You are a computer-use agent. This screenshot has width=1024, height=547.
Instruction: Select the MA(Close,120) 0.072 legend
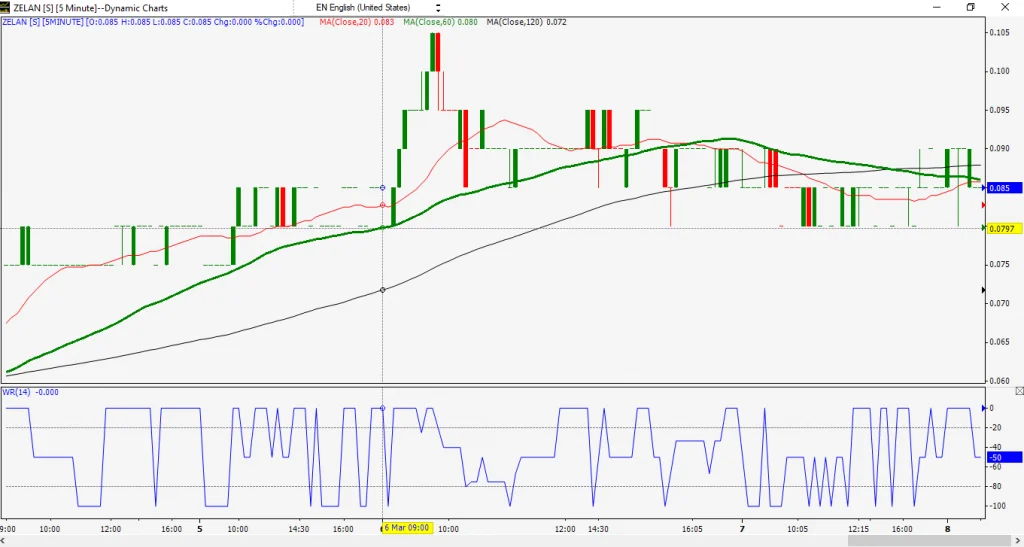[x=526, y=22]
